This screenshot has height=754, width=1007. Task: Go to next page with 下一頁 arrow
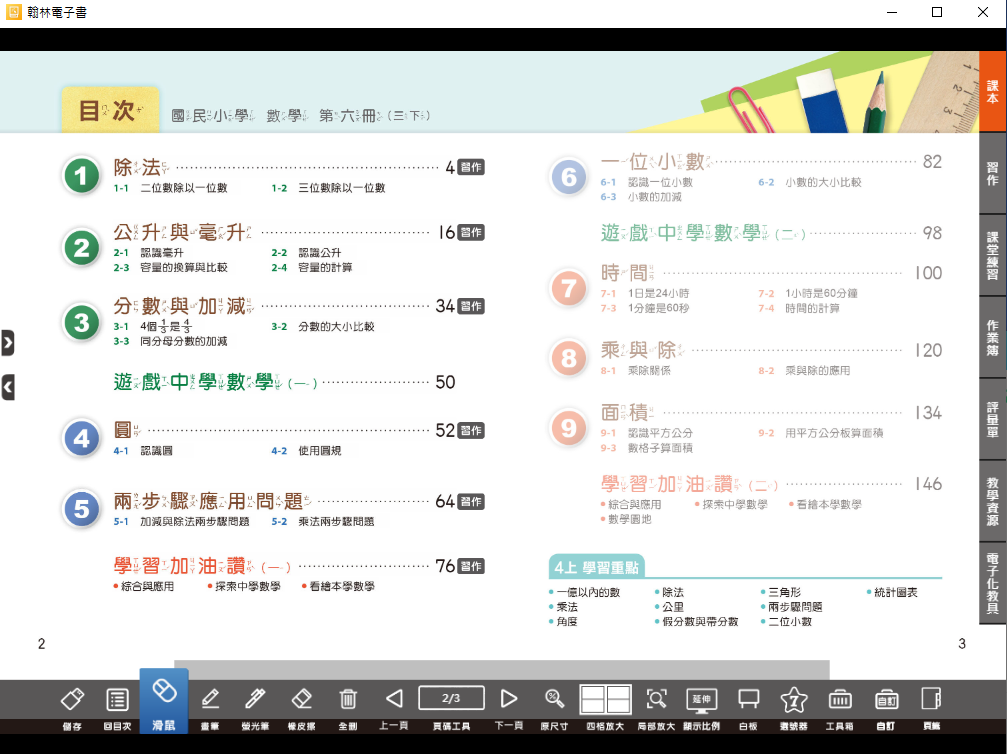pos(509,699)
